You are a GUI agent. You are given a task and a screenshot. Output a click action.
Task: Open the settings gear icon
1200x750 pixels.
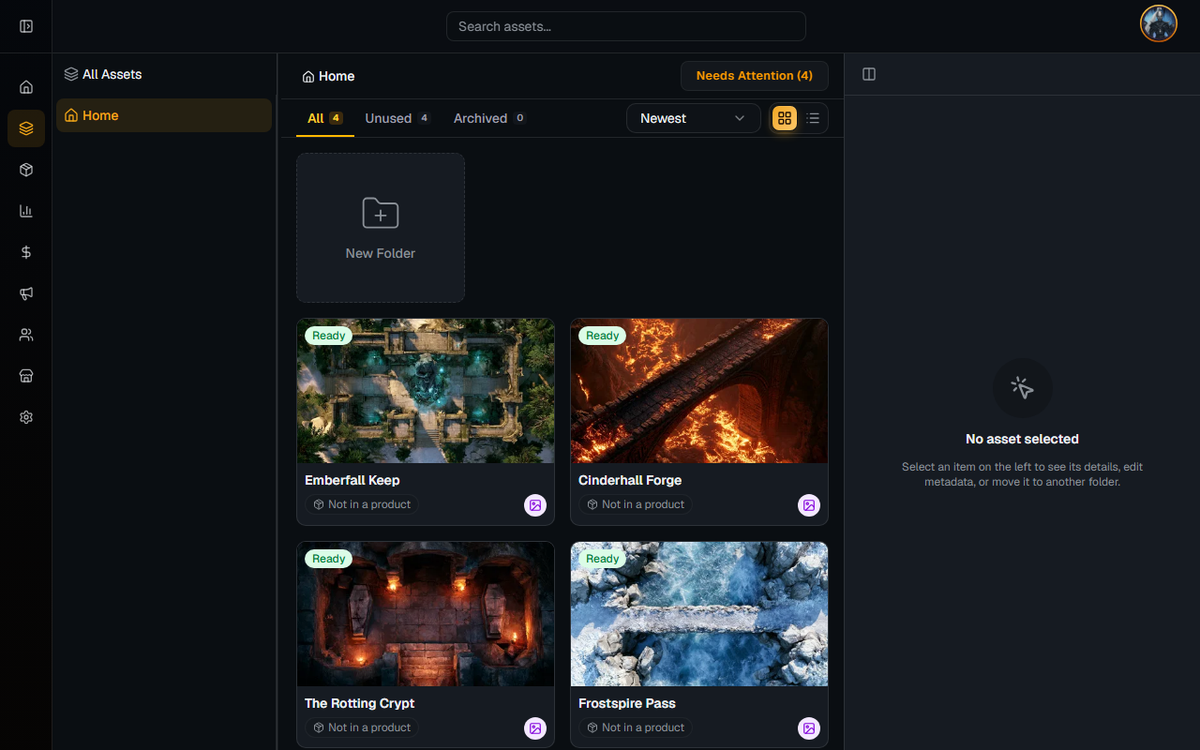click(x=26, y=417)
